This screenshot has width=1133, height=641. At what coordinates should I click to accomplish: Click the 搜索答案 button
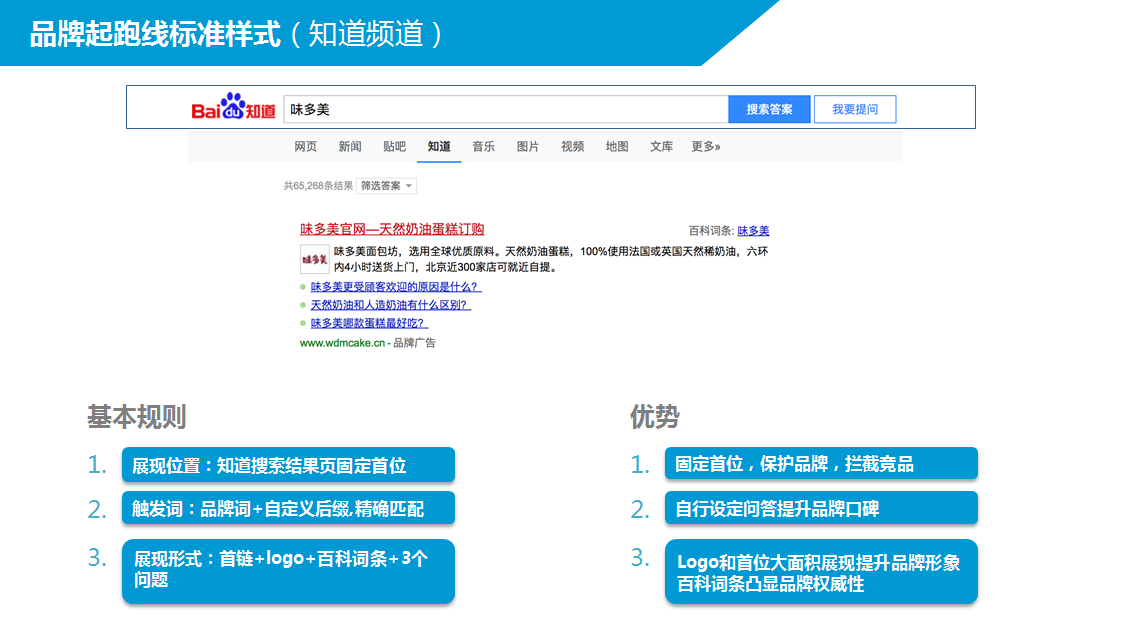click(x=769, y=109)
